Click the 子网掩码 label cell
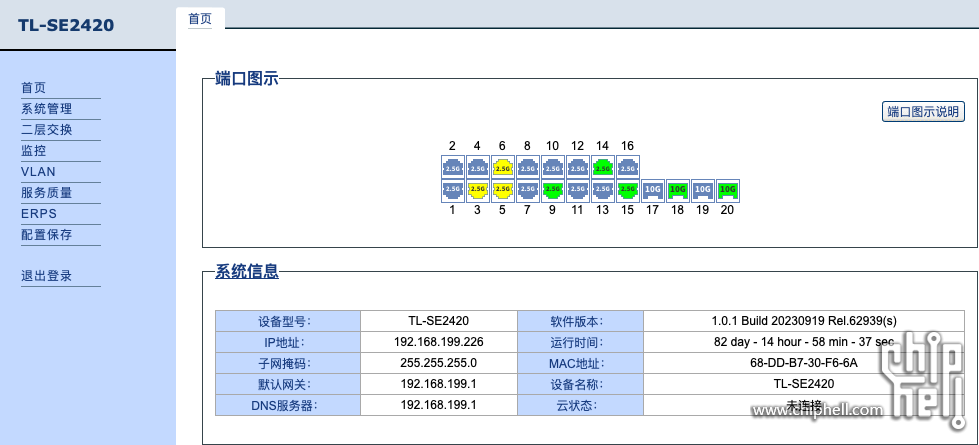 pyautogui.click(x=288, y=363)
